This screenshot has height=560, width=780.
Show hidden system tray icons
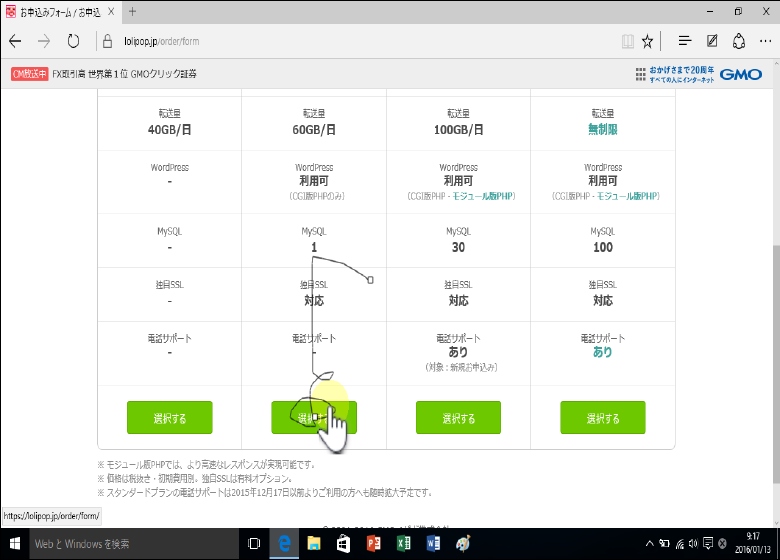coord(649,544)
